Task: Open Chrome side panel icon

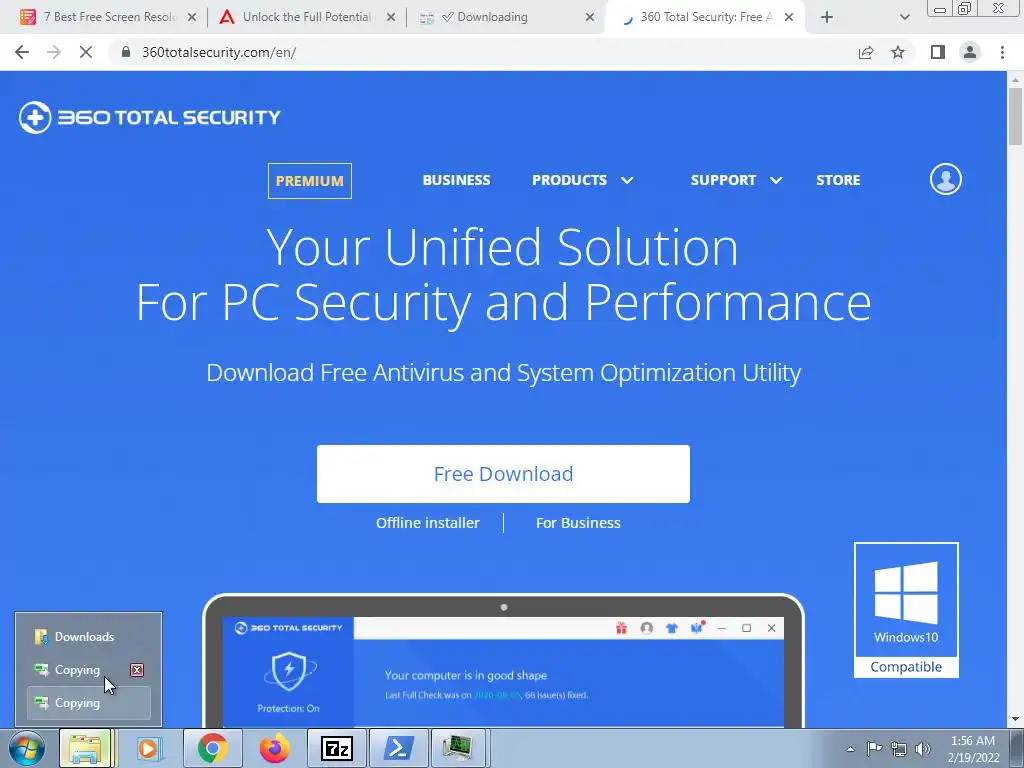Action: pos(938,52)
